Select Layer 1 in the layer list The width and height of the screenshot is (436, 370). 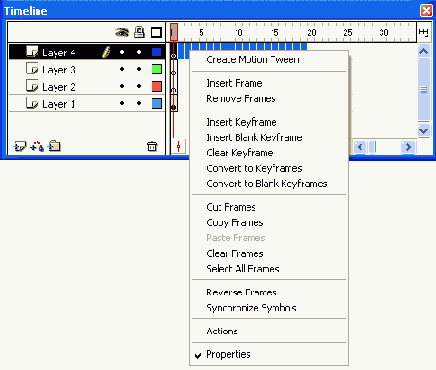tap(59, 104)
